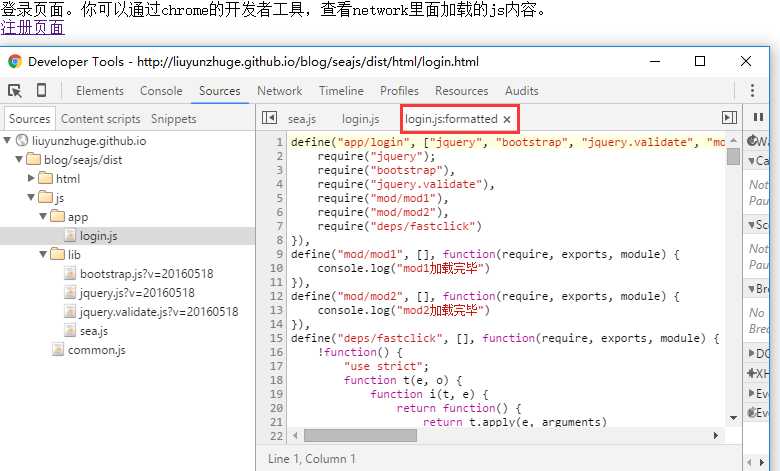Collapse the app folder
This screenshot has width=780, height=471.
coord(43,216)
